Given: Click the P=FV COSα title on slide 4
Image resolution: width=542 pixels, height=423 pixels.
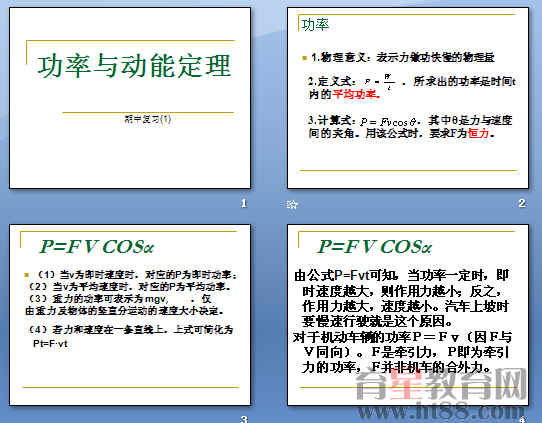Looking at the screenshot, I should (x=375, y=247).
